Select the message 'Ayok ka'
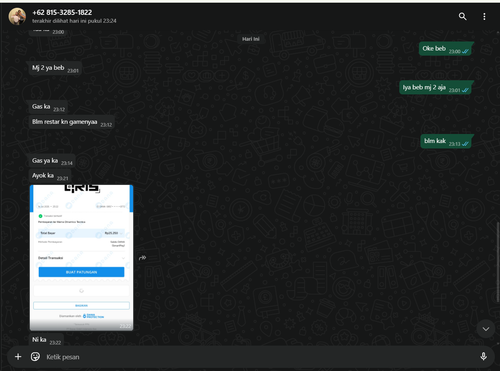This screenshot has height=371, width=500. (50, 176)
